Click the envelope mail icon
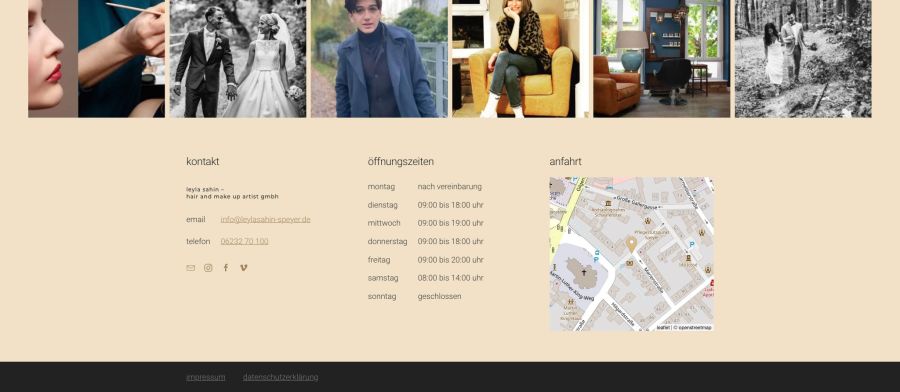This screenshot has height=392, width=900. (x=191, y=268)
